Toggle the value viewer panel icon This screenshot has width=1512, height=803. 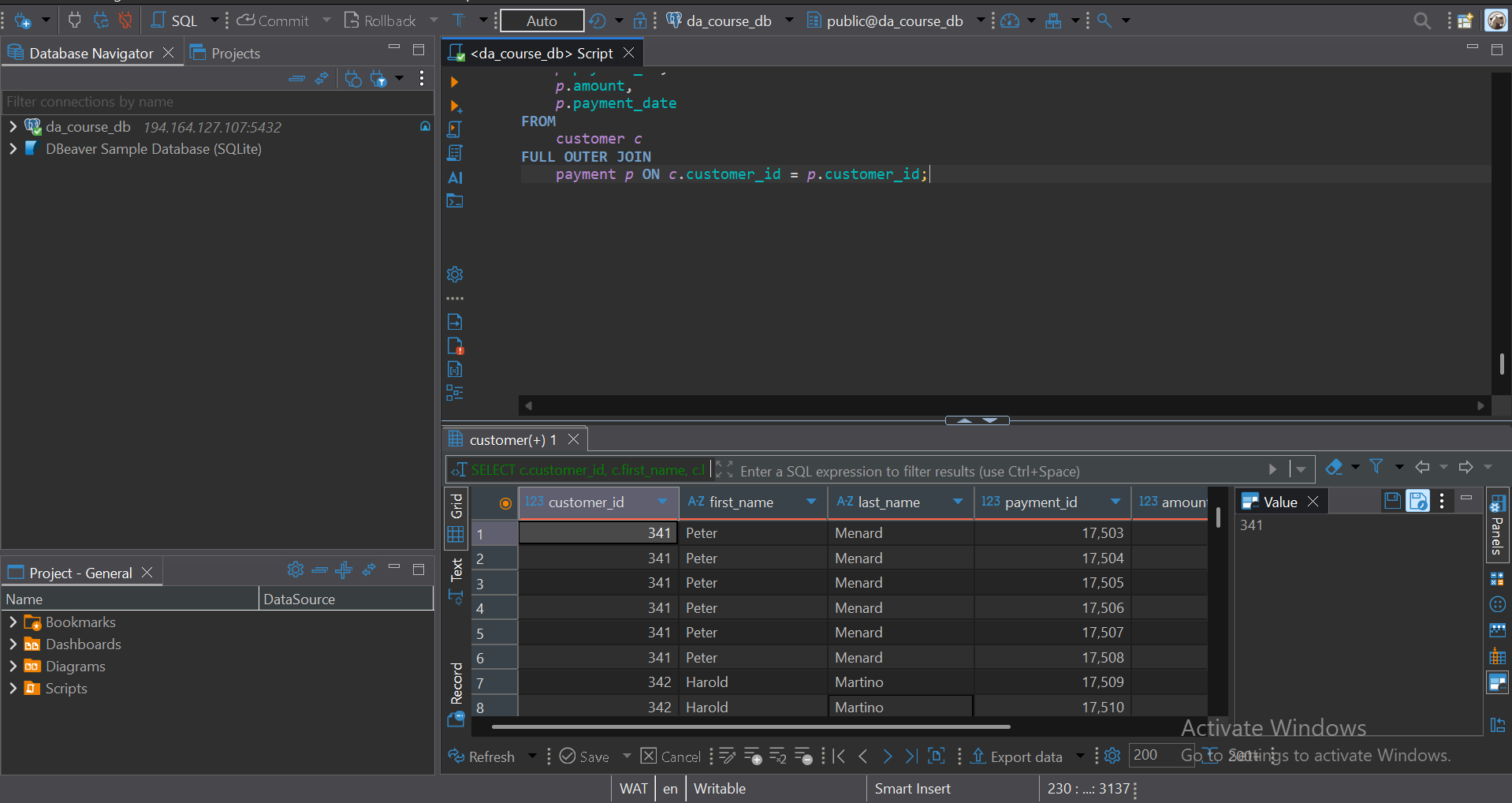(1497, 682)
